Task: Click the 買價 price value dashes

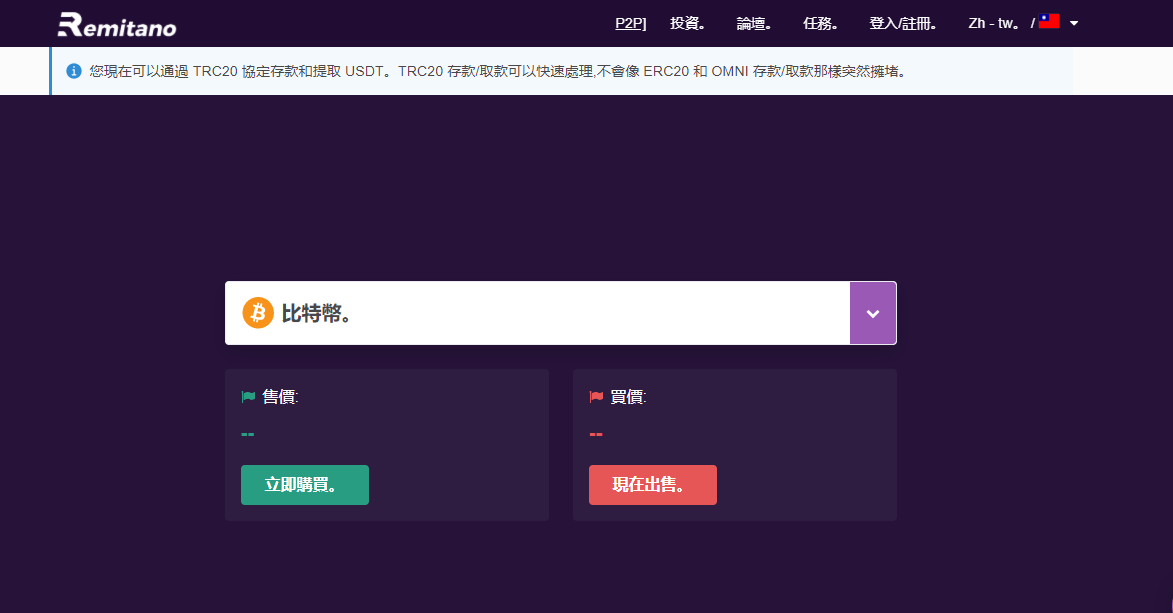Action: click(596, 434)
